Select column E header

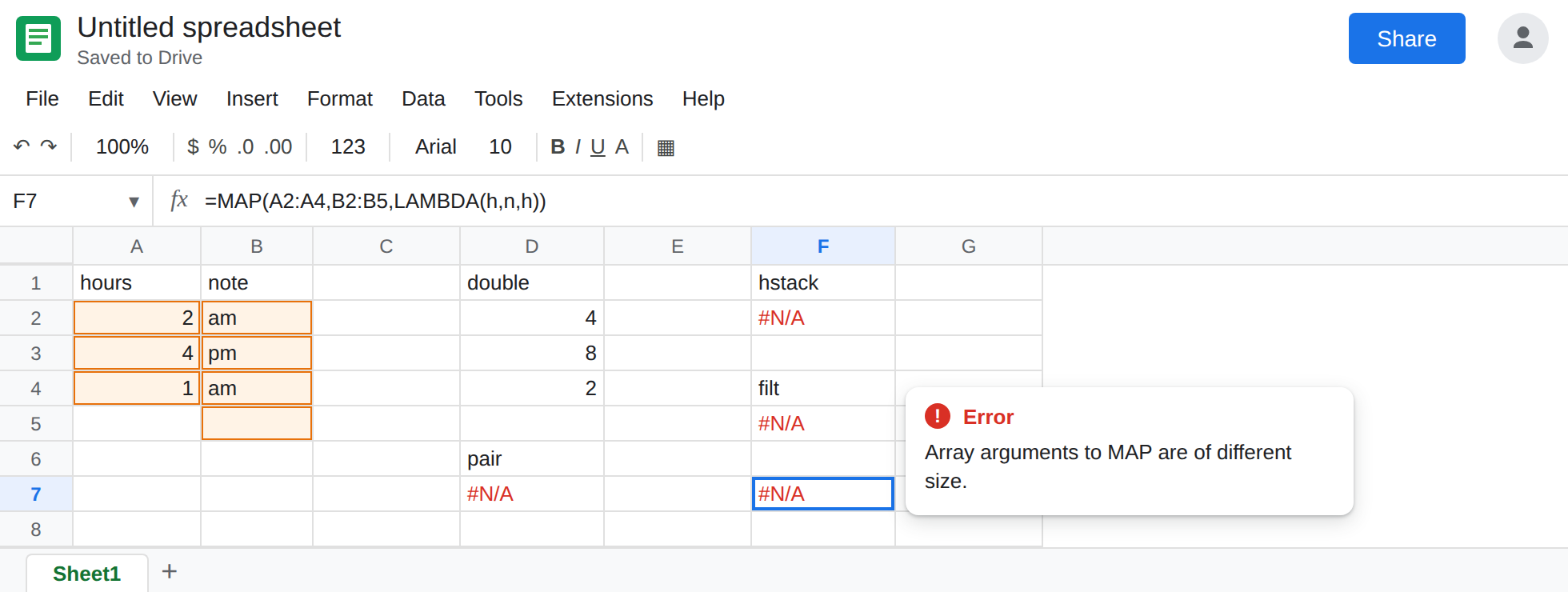(x=678, y=246)
